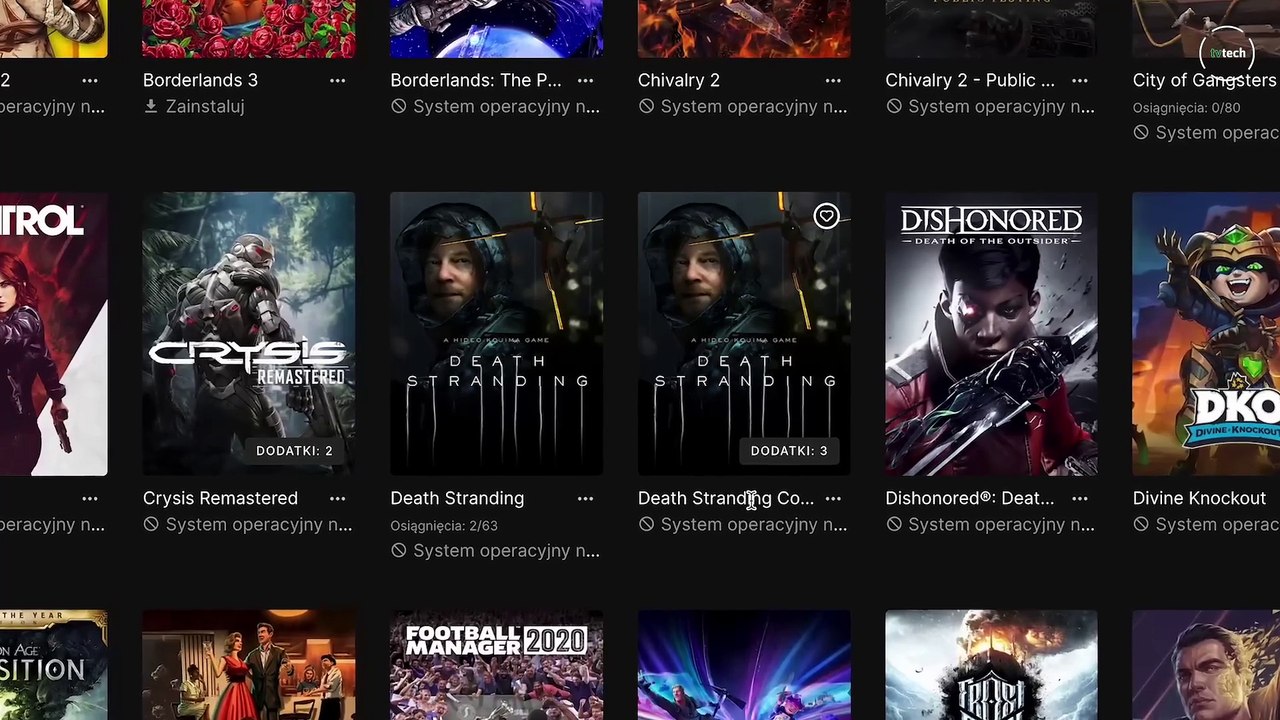The height and width of the screenshot is (720, 1280).
Task: Click System operacyjny notice under Crysis Remastered
Action: 248,524
